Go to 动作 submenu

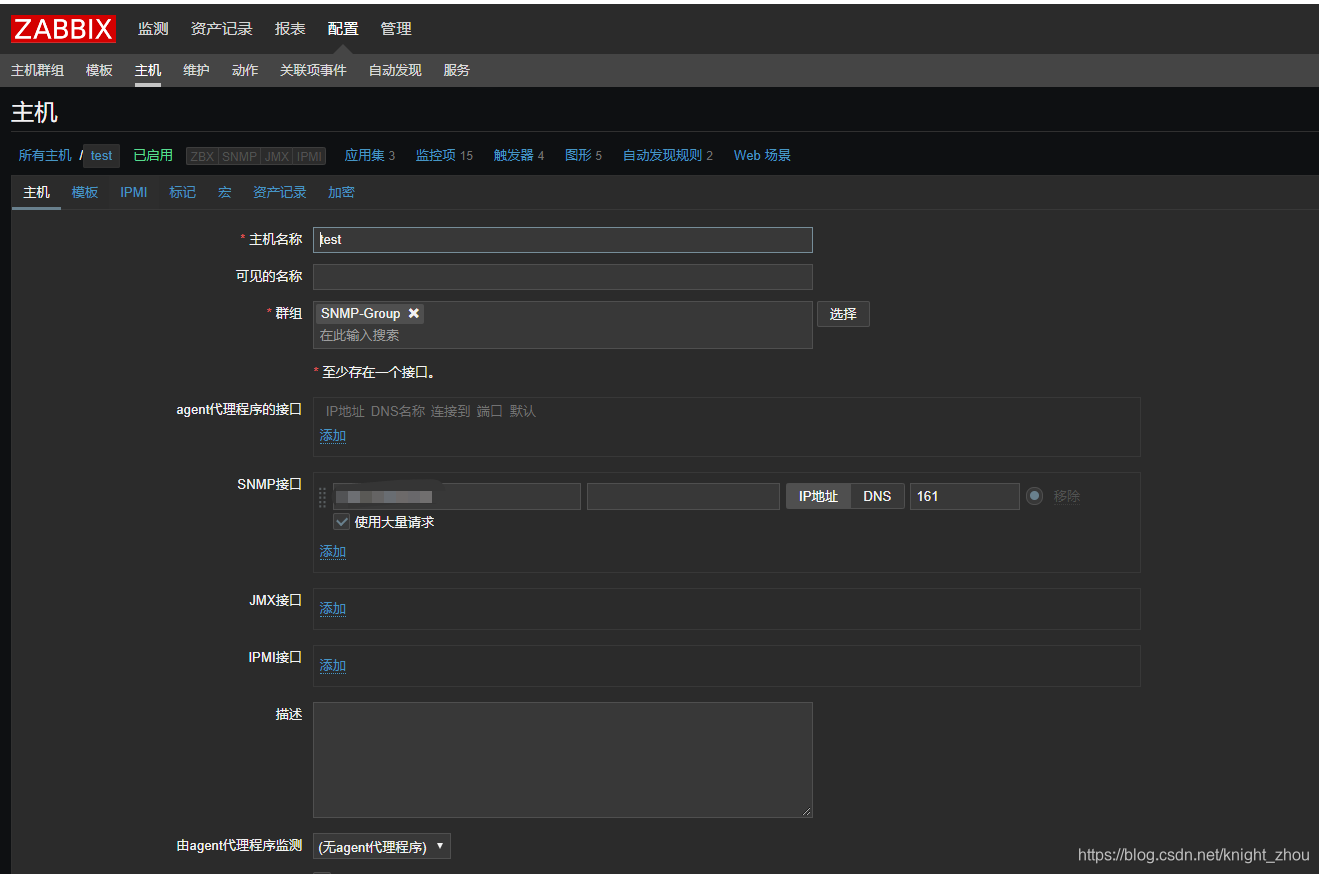(x=245, y=70)
